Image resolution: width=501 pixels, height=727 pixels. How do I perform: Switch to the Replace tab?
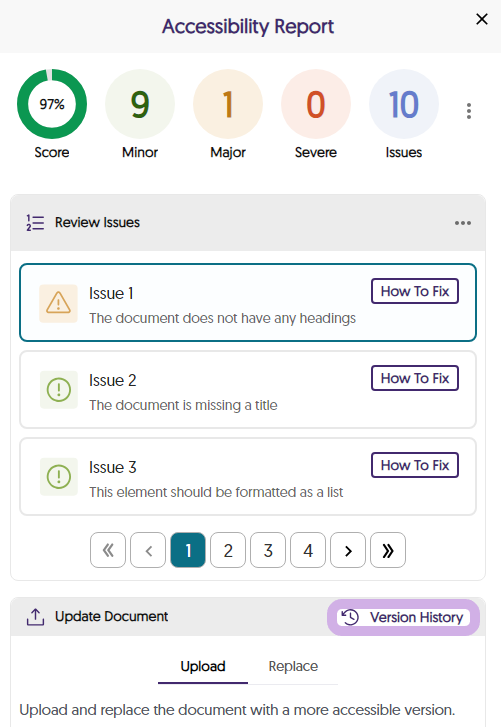(x=293, y=667)
